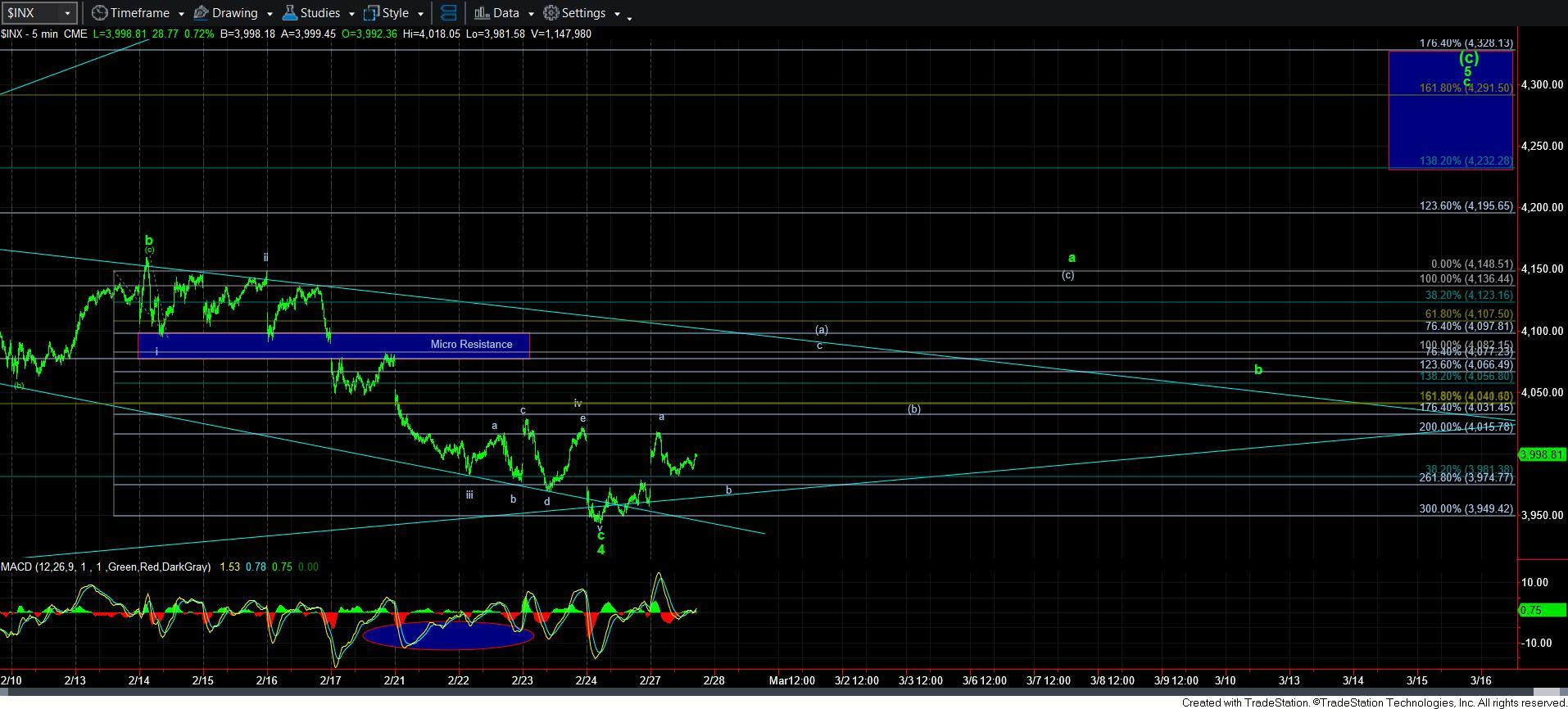Click the Drawing pencil icon
Image resolution: width=1568 pixels, height=709 pixels.
(202, 13)
